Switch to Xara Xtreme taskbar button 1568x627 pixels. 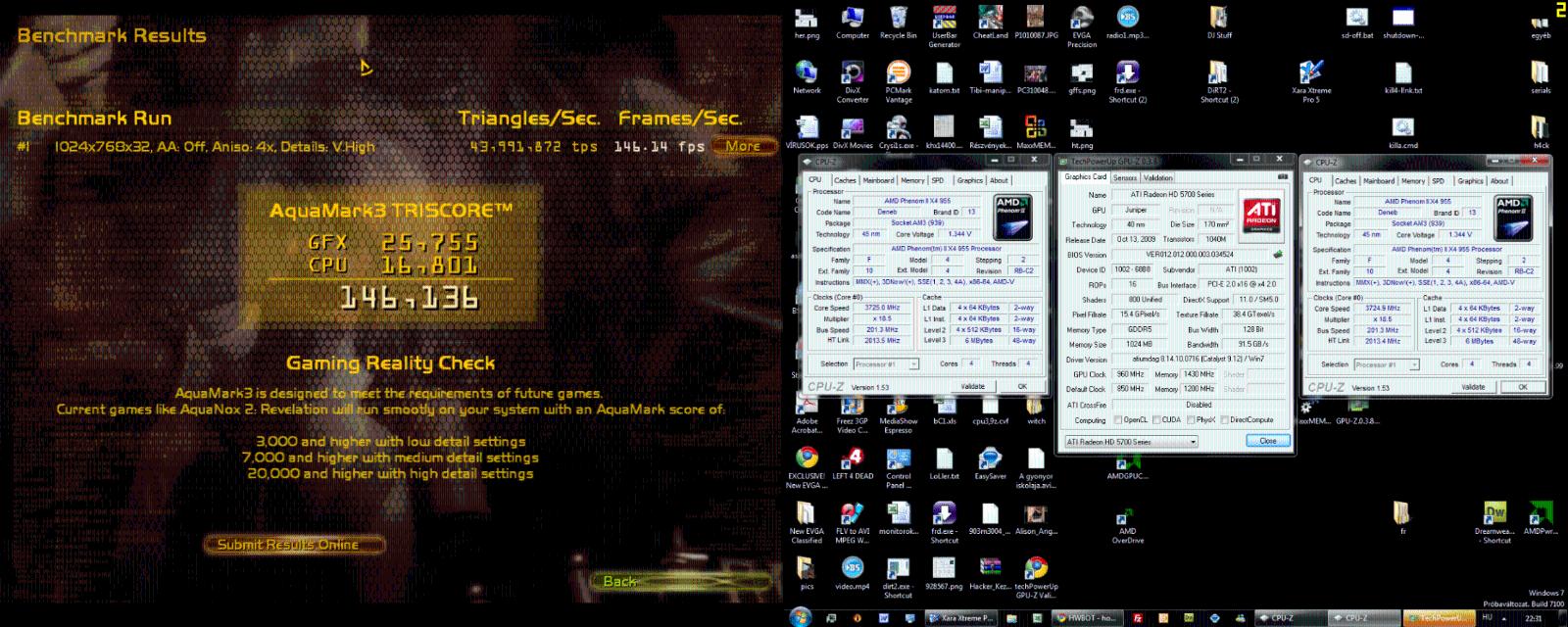(960, 618)
